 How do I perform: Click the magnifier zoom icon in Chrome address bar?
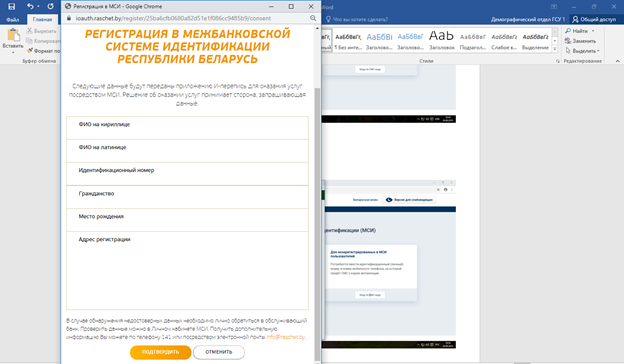tap(313, 18)
